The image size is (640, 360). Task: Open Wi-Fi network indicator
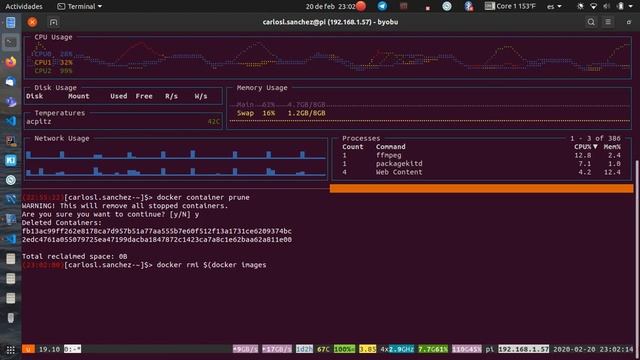click(593, 7)
